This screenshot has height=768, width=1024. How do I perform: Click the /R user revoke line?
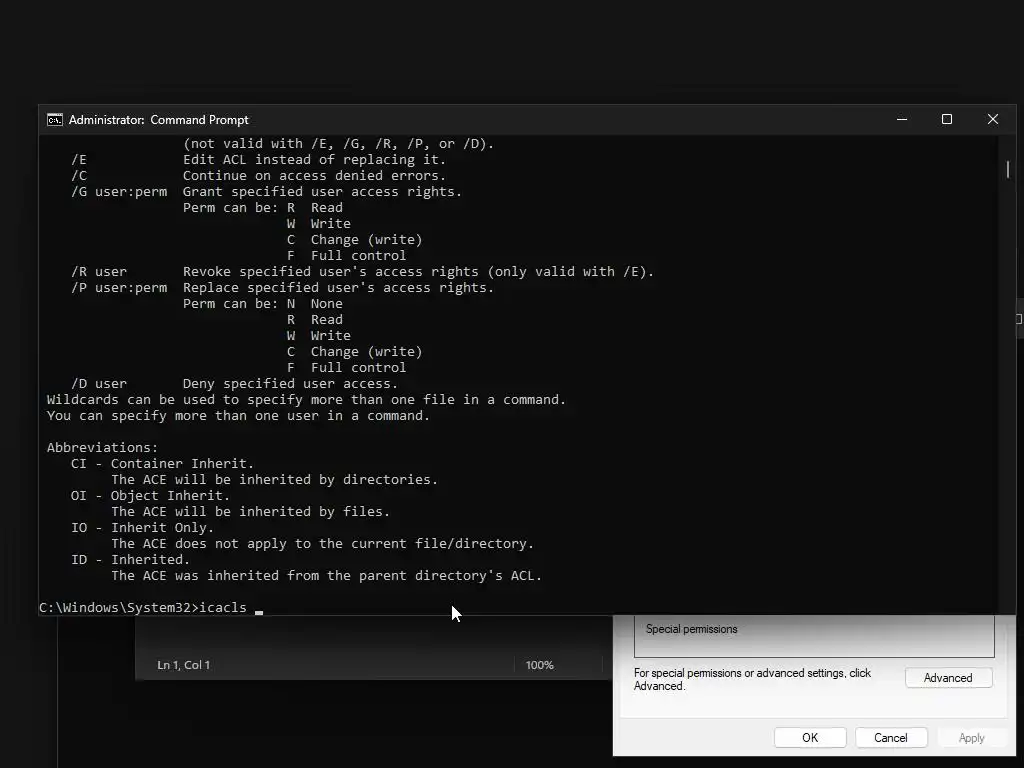[362, 272]
